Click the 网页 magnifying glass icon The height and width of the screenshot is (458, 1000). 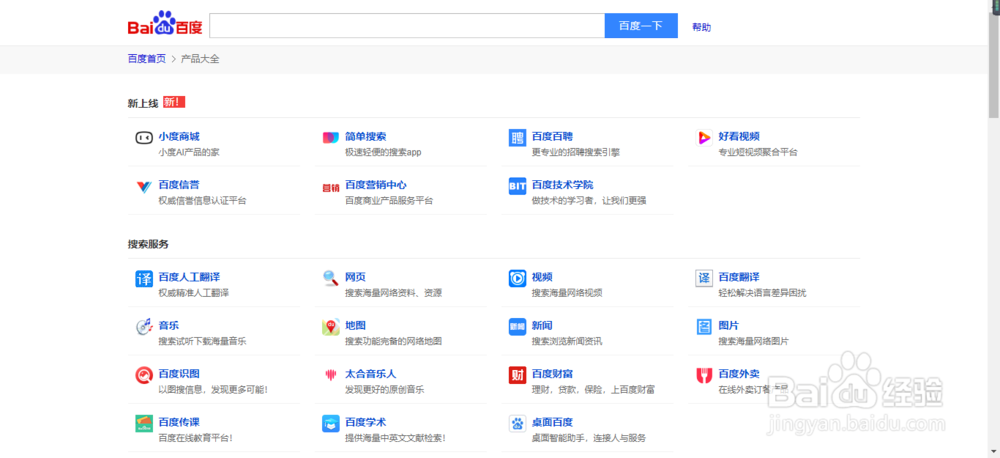point(330,279)
